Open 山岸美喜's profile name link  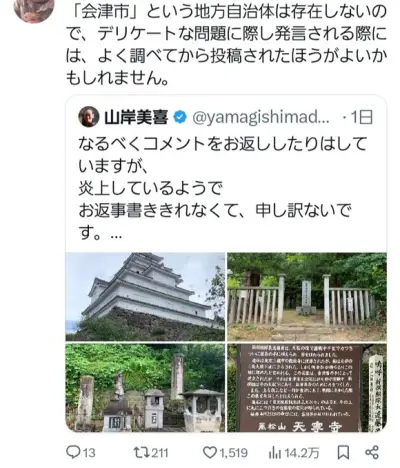136,117
